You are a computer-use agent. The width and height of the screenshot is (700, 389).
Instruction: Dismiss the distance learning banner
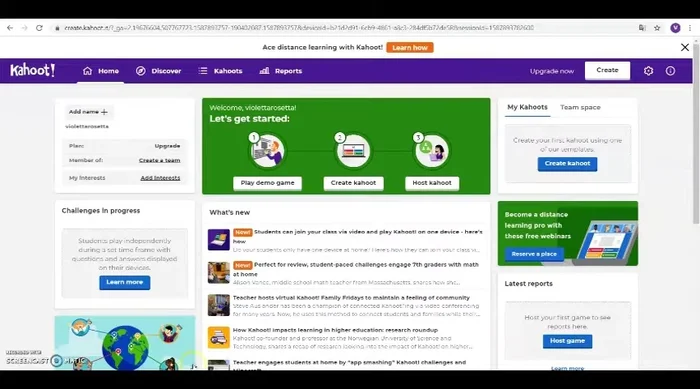(685, 47)
